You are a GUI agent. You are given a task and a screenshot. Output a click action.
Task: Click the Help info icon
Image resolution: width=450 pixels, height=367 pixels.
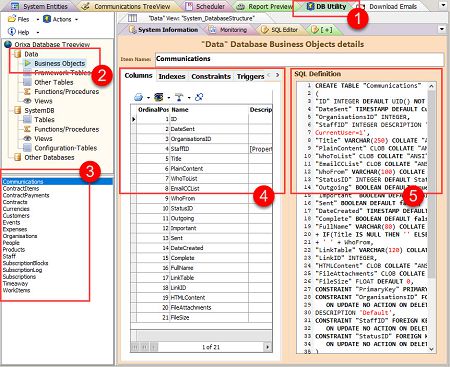(12, 32)
